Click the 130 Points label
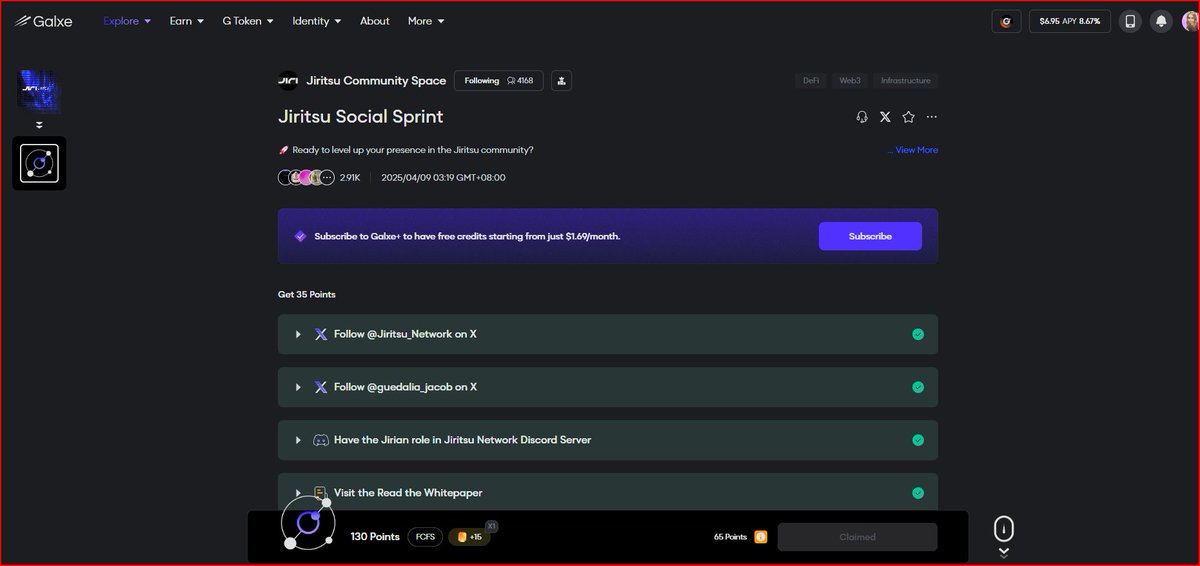 375,537
